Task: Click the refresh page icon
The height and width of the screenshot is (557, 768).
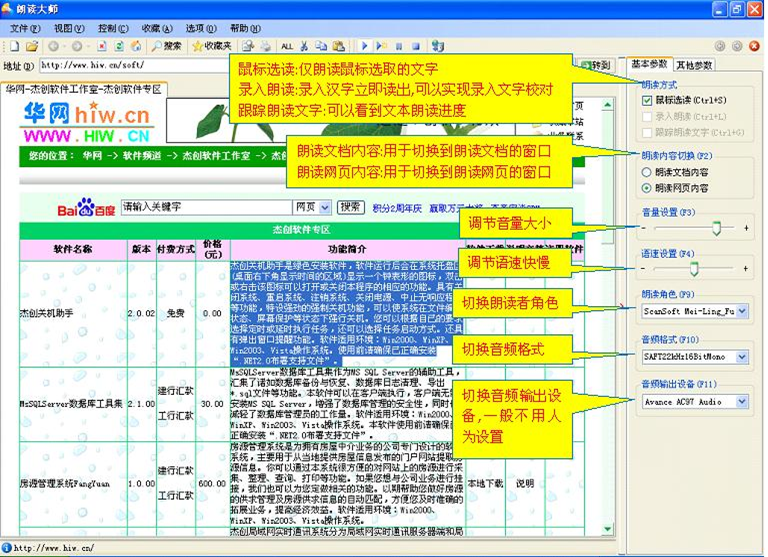Action: coord(119,46)
